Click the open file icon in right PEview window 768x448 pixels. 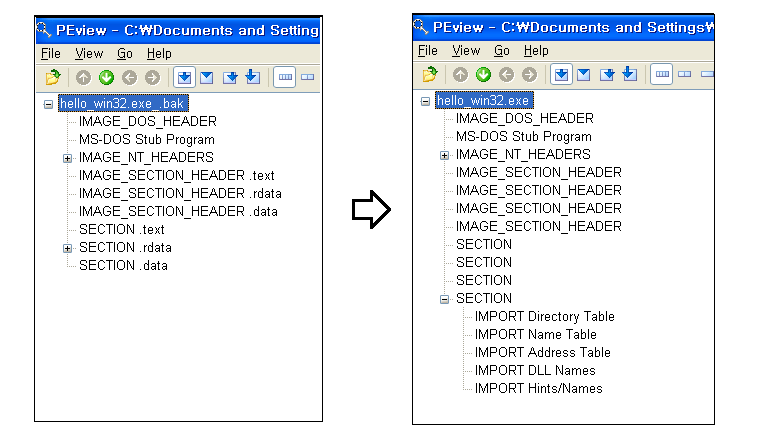point(430,74)
